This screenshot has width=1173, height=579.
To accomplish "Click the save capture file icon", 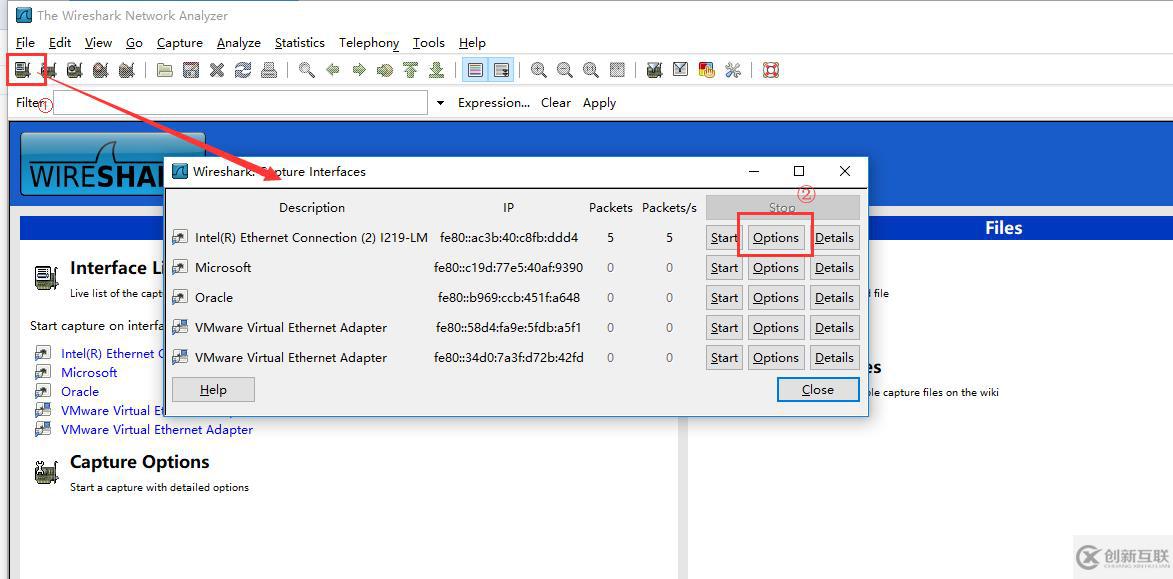I will pyautogui.click(x=191, y=70).
